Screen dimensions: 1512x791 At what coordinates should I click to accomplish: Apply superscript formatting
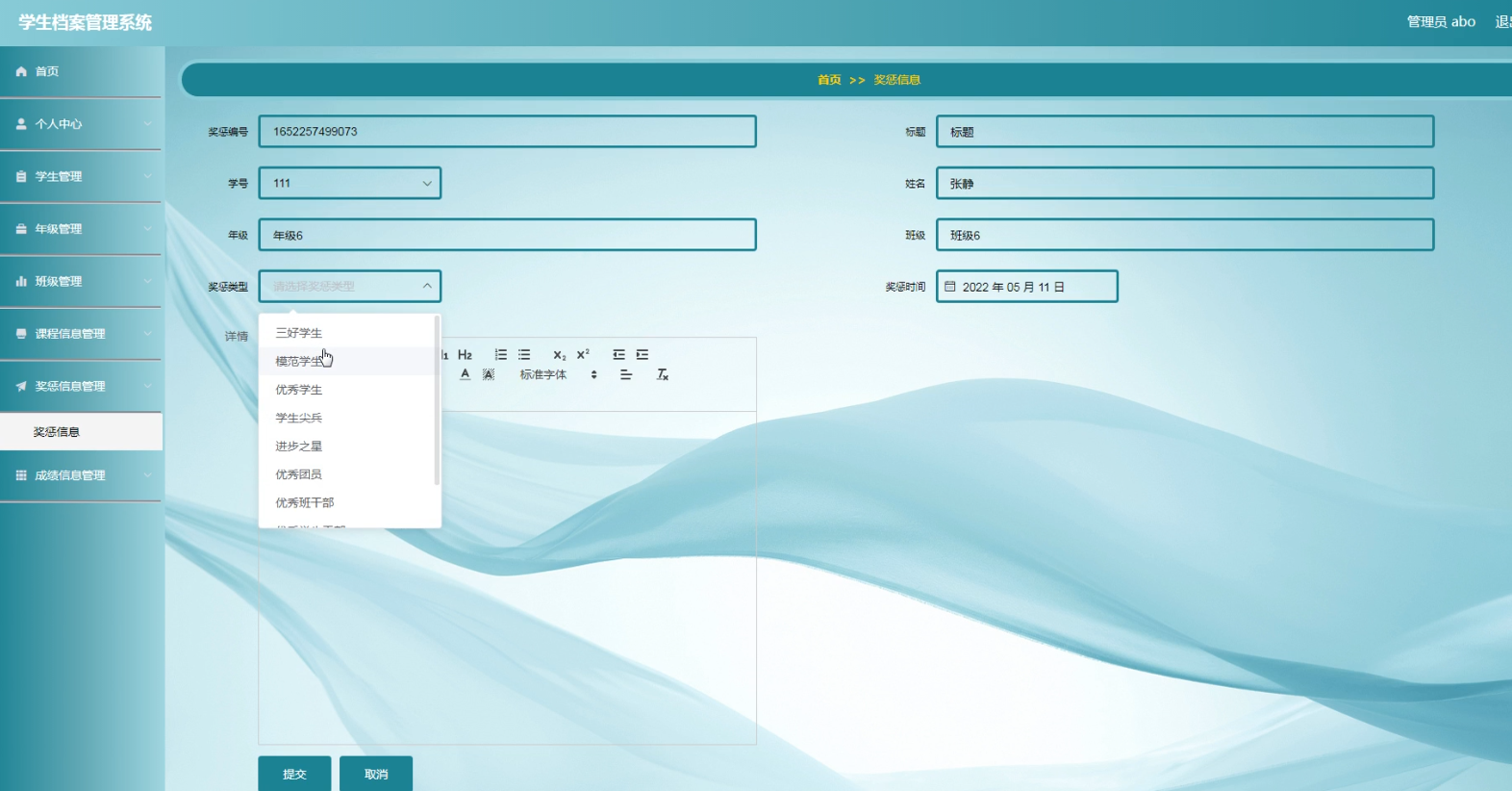(x=583, y=355)
